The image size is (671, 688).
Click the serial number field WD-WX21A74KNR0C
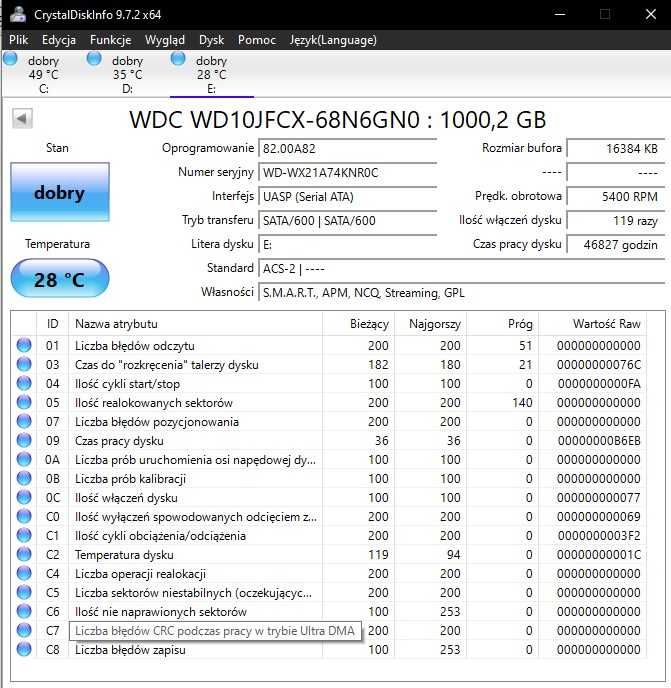tap(348, 172)
